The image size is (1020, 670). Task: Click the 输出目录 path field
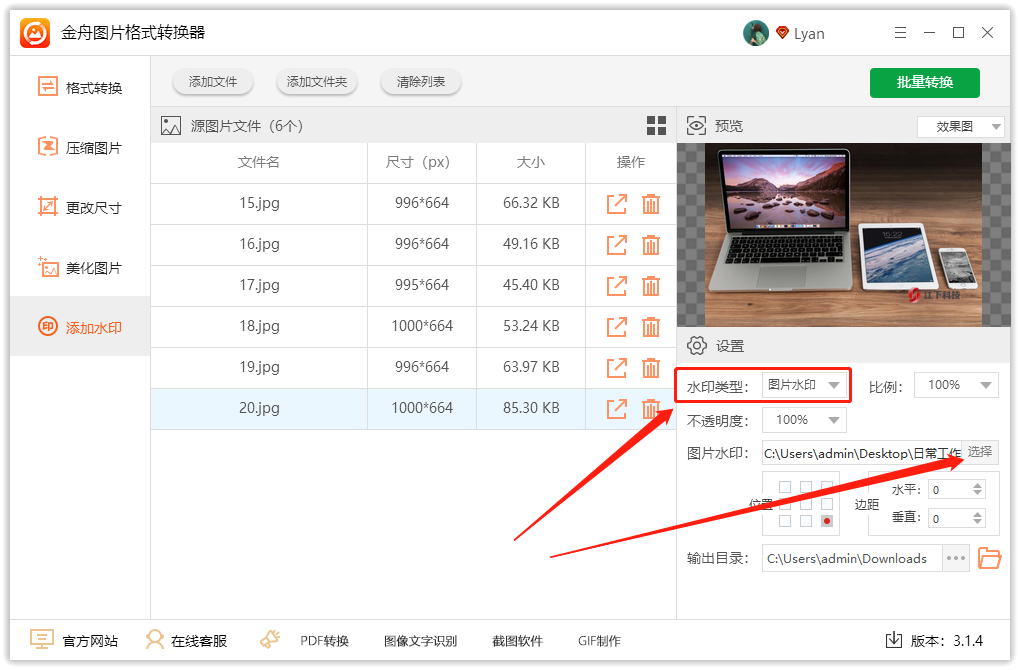851,558
